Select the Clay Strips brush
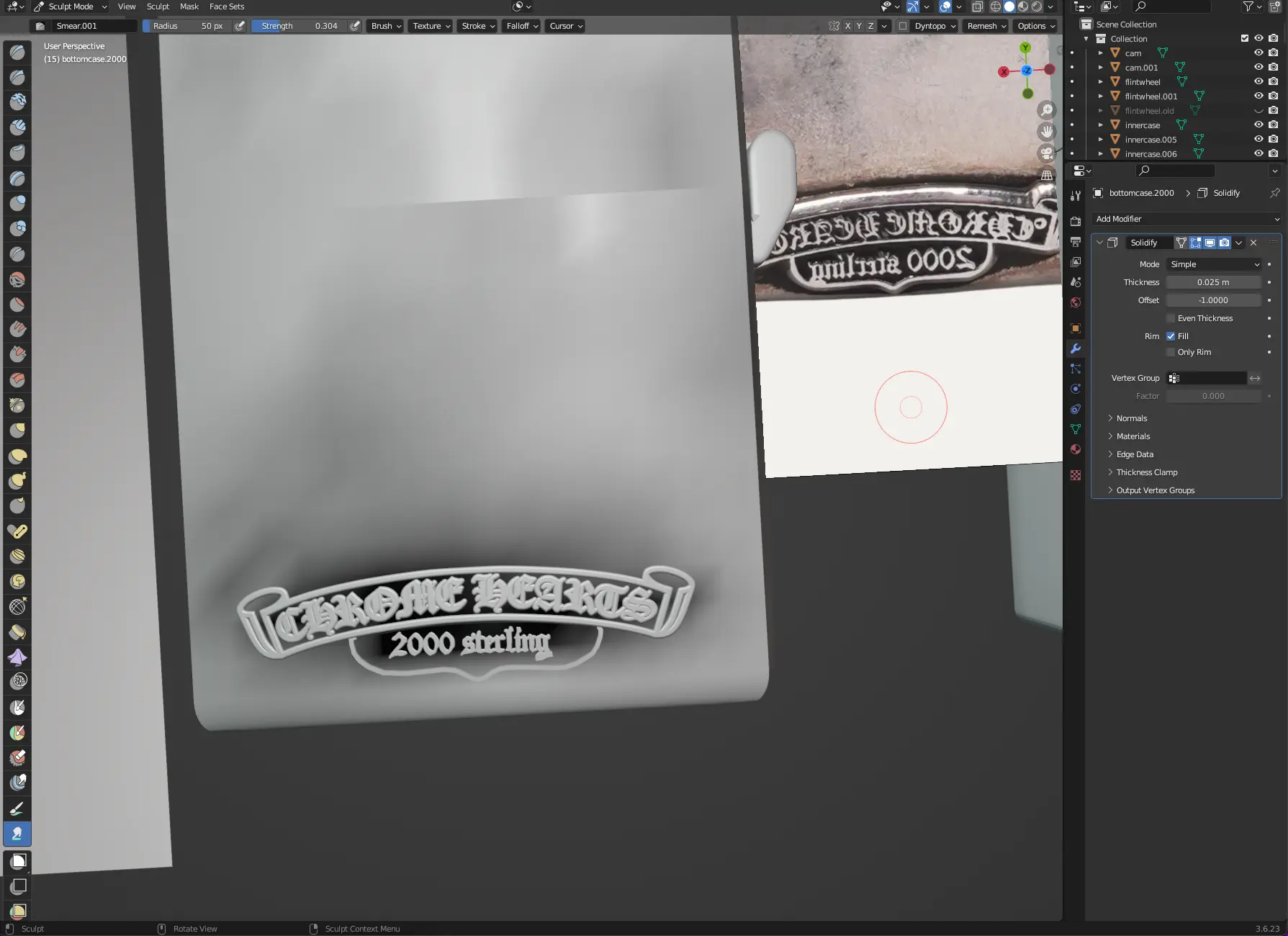1288x936 pixels. pyautogui.click(x=17, y=127)
